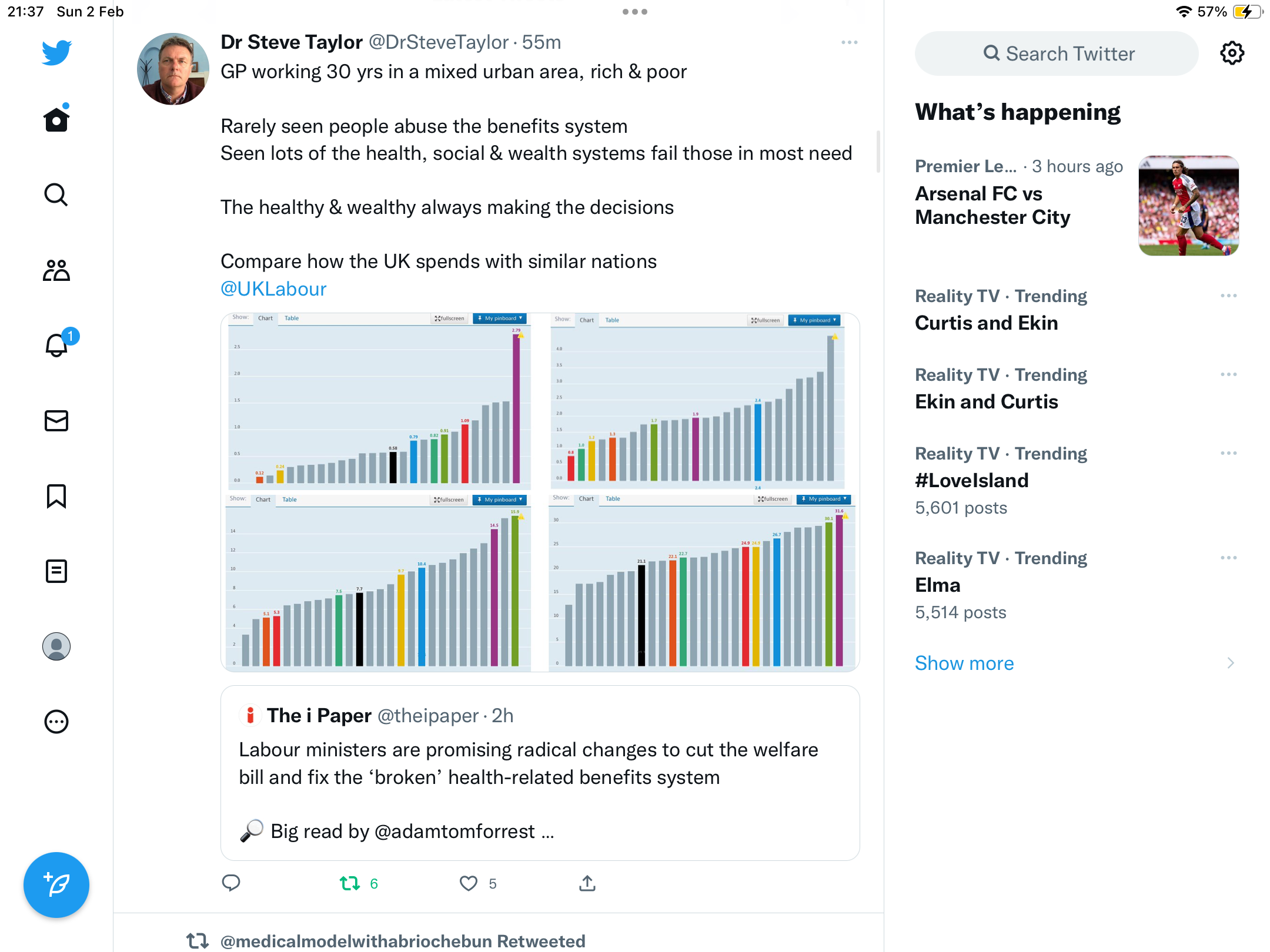
Task: Open options for Curtis and Ekin trend
Action: tap(1229, 296)
